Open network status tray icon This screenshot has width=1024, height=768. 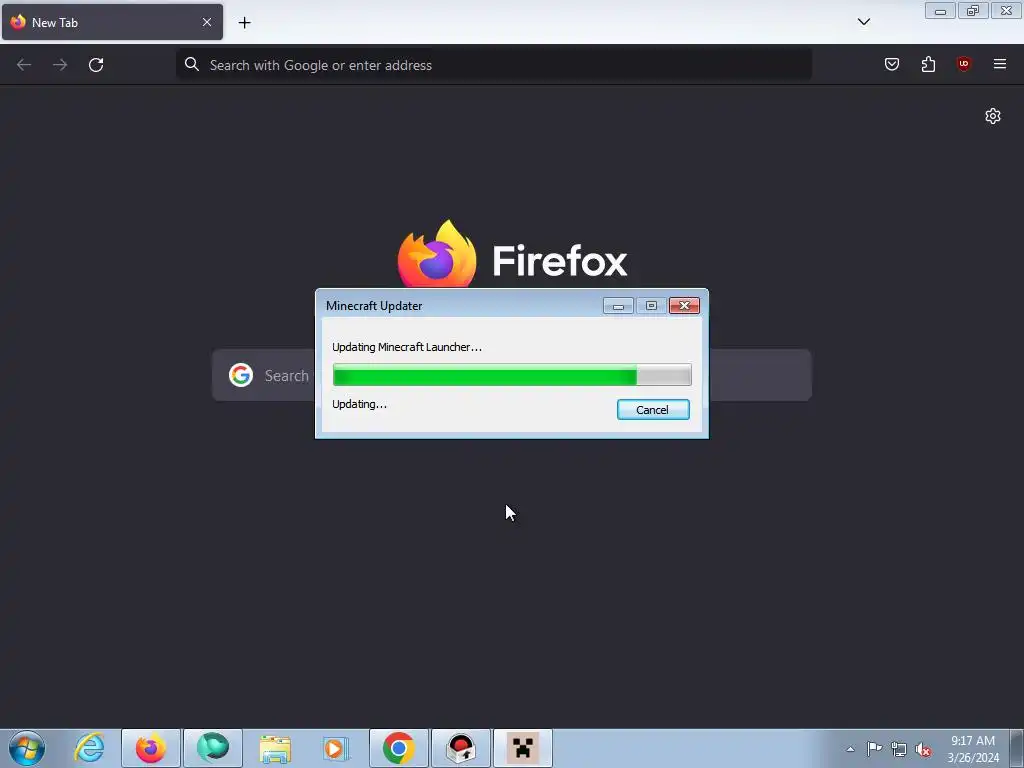899,749
